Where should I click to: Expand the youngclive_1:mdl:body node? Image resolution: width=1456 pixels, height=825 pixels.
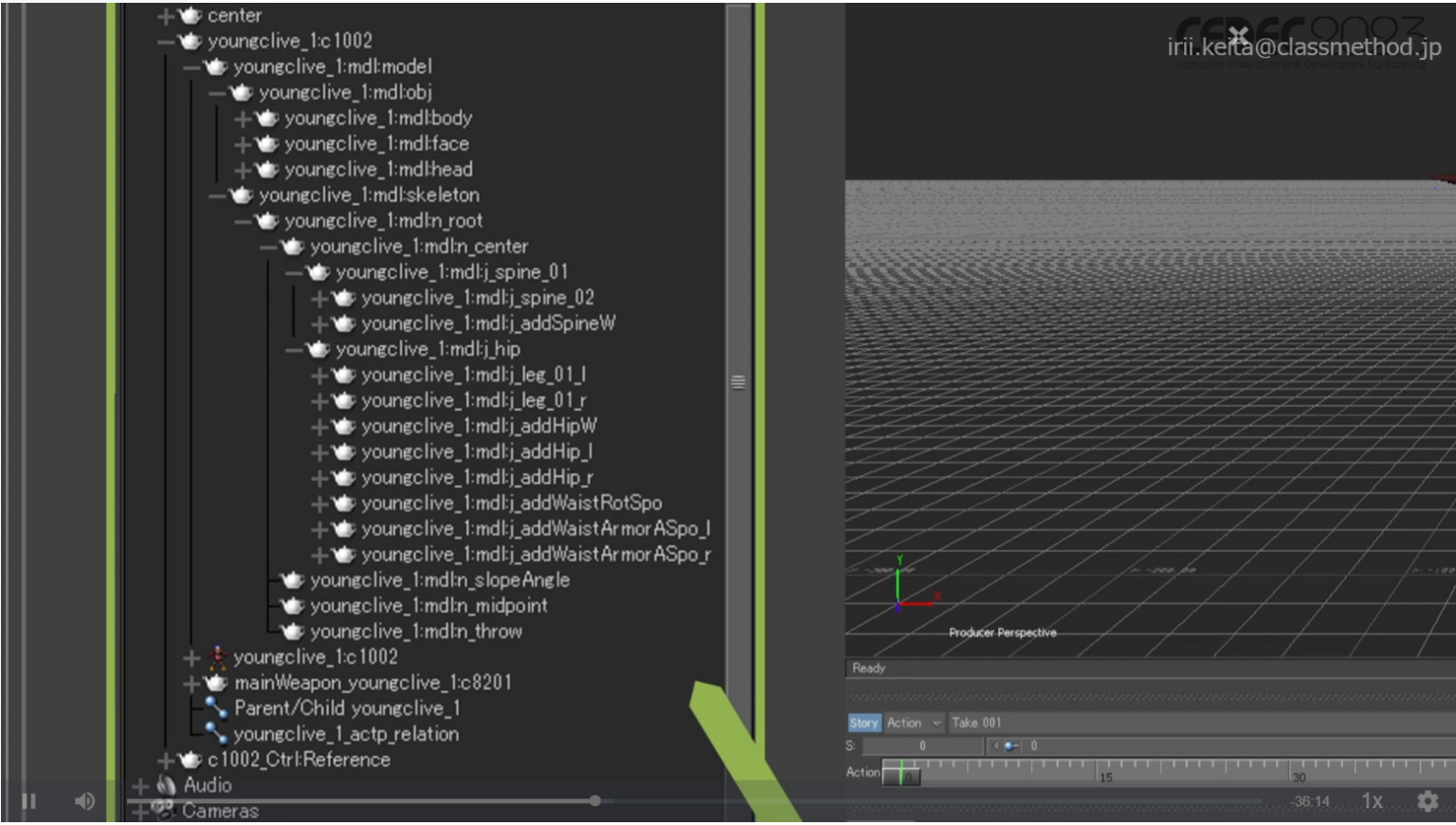click(242, 119)
